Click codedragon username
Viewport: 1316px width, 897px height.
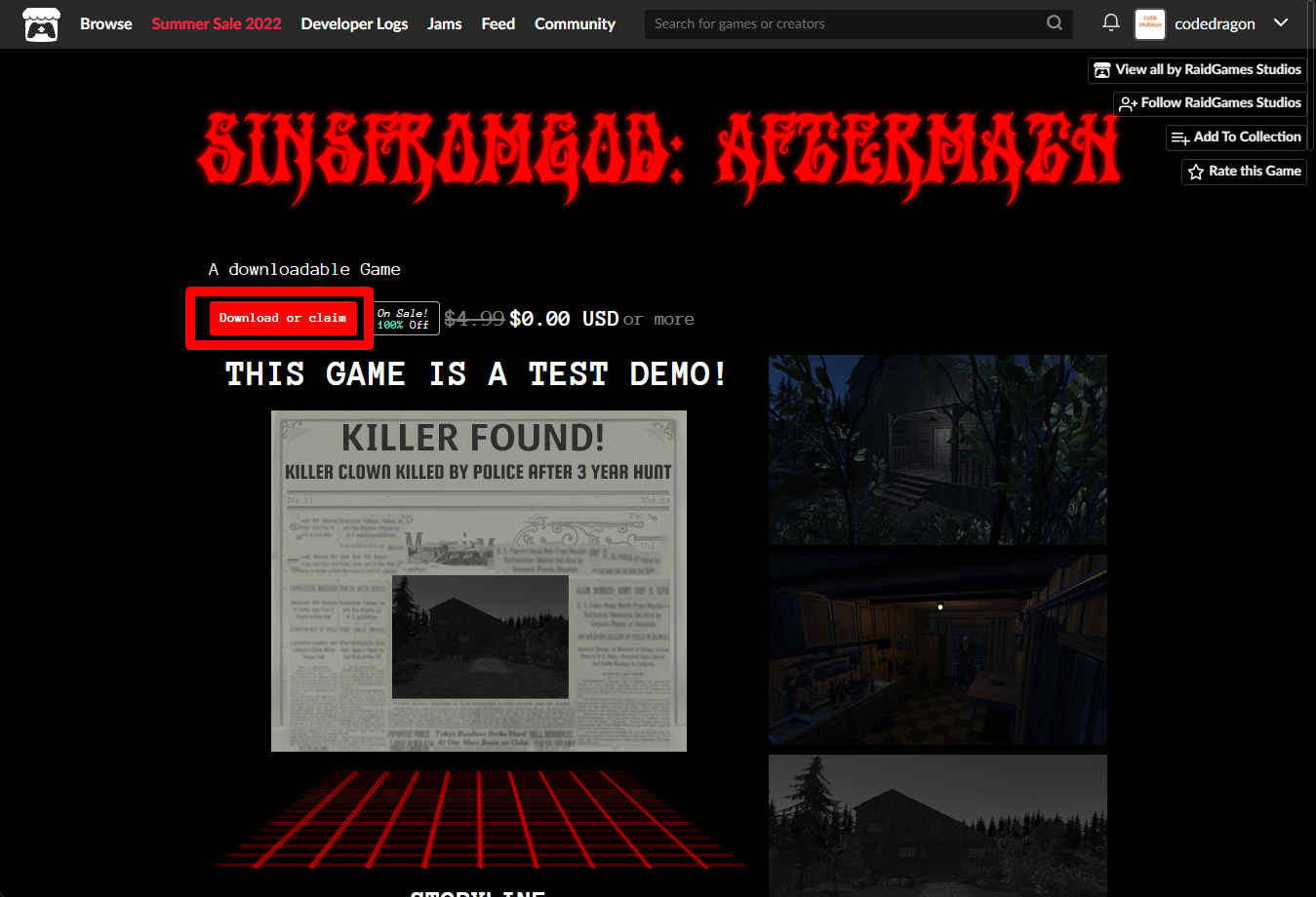tap(1215, 24)
